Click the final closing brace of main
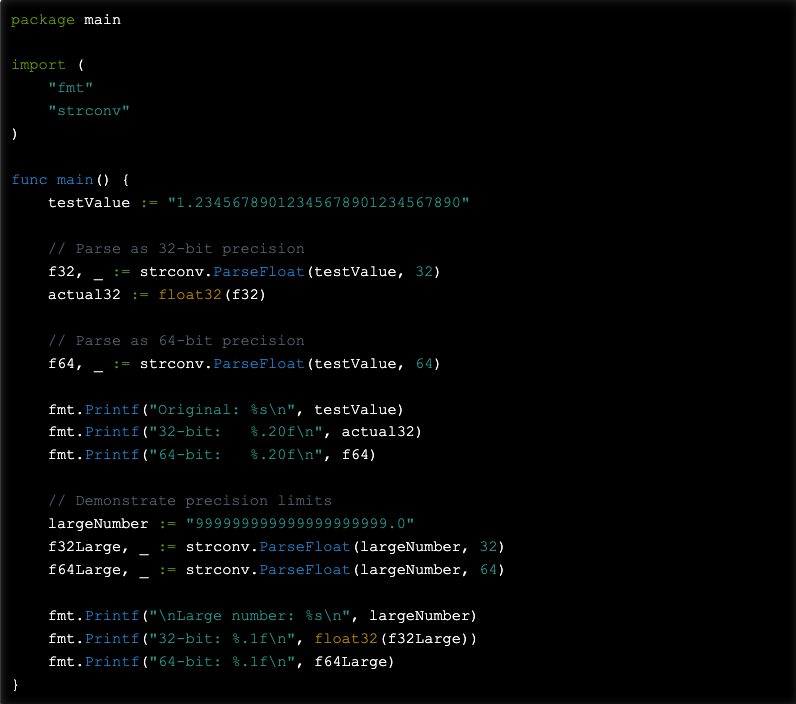796x704 pixels. [x=15, y=685]
